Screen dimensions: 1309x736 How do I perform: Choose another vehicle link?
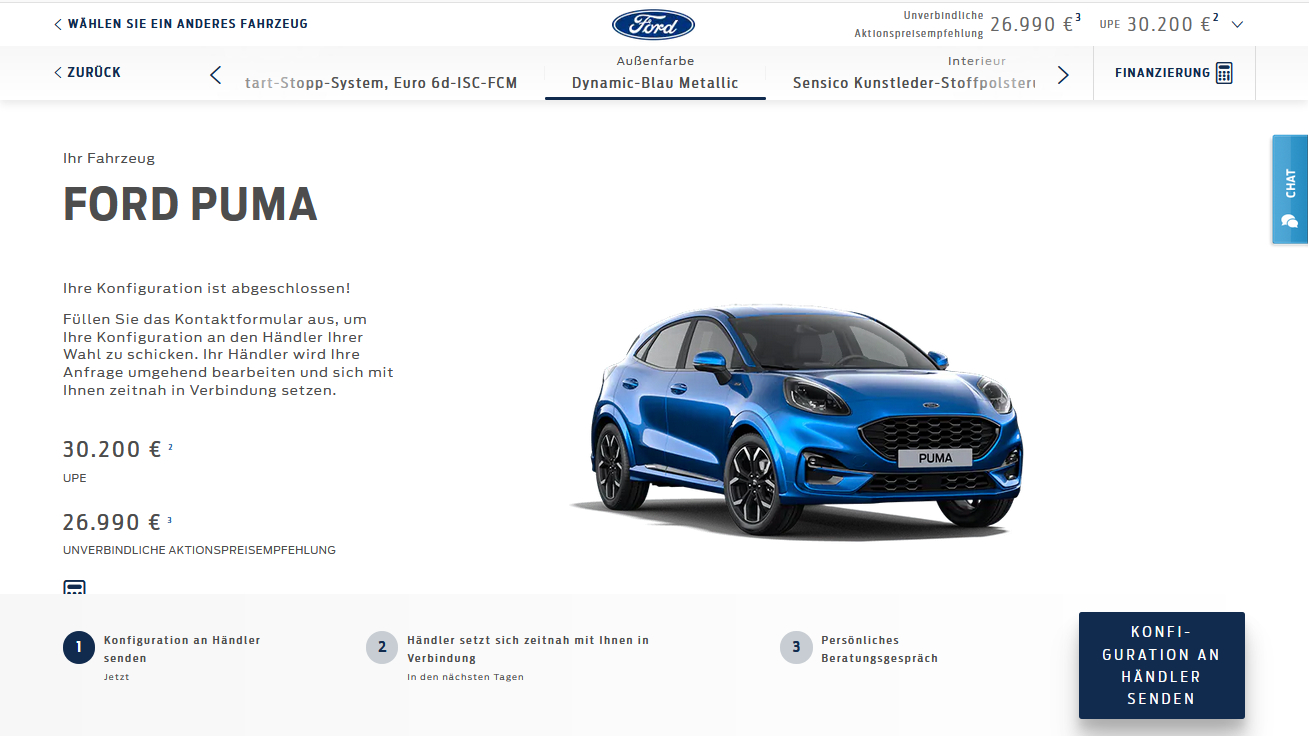coord(181,23)
